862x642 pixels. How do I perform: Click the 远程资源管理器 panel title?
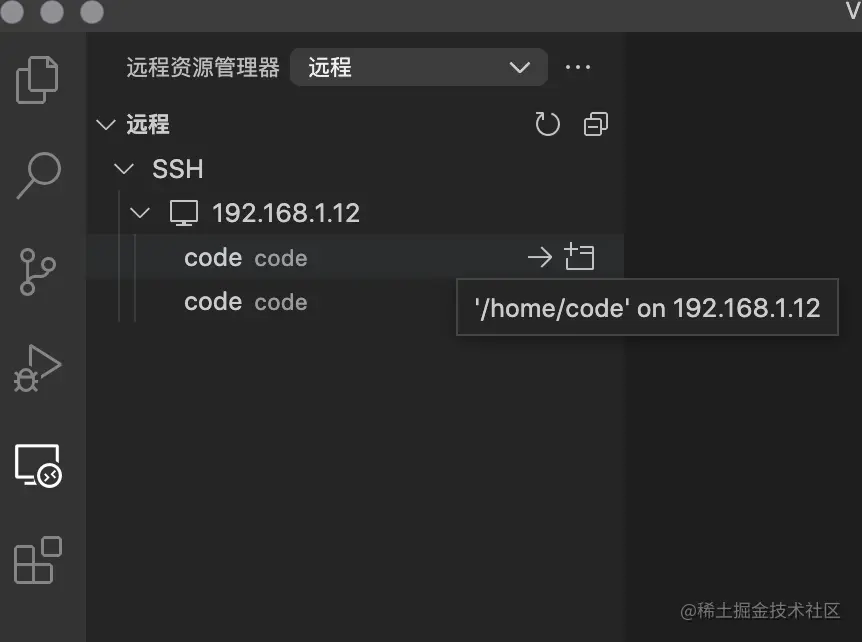pyautogui.click(x=203, y=67)
